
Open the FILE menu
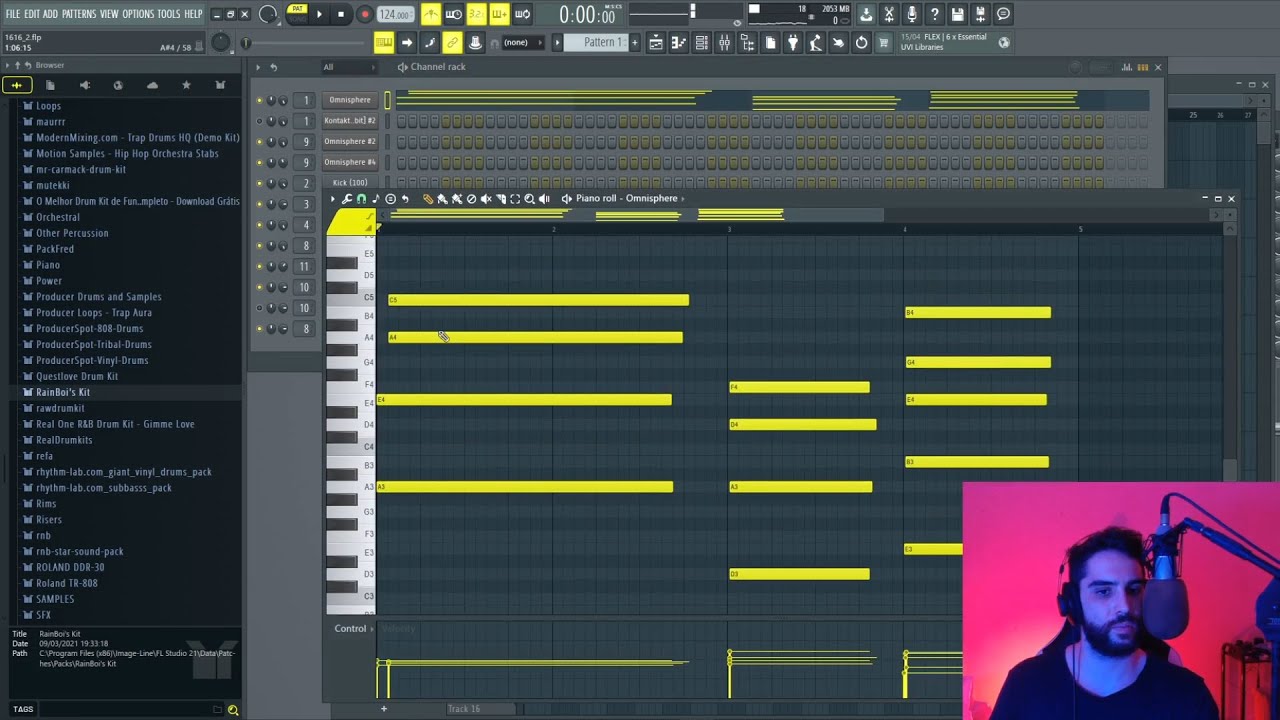[x=13, y=14]
